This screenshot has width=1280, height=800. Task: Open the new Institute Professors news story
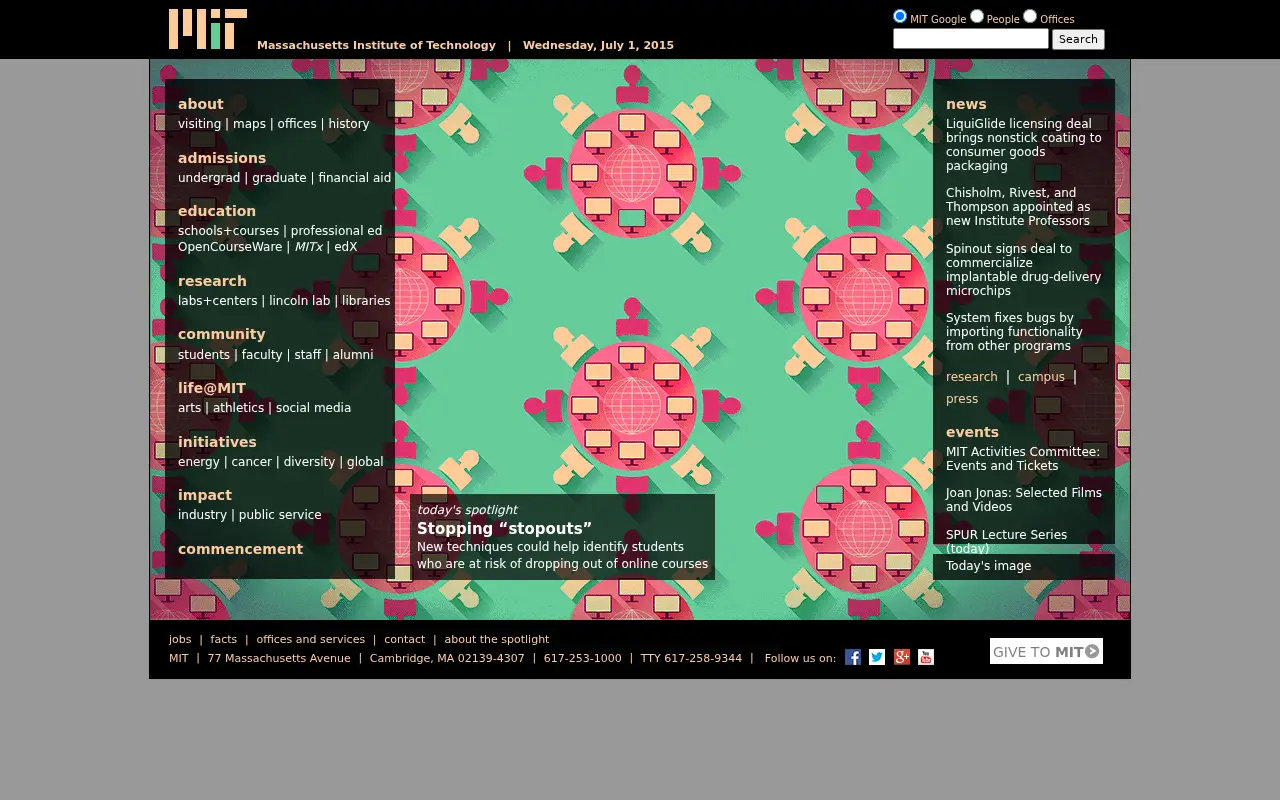click(x=1018, y=207)
